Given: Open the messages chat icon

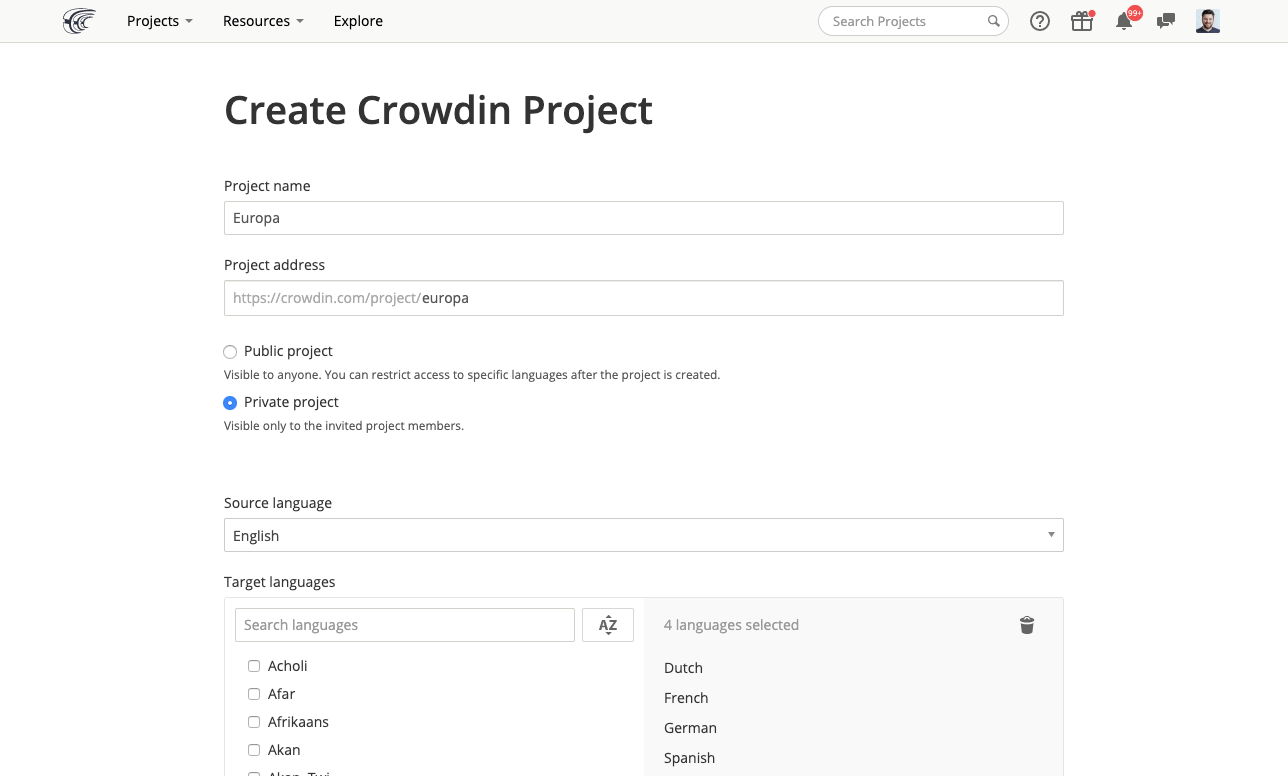Looking at the screenshot, I should [x=1165, y=21].
